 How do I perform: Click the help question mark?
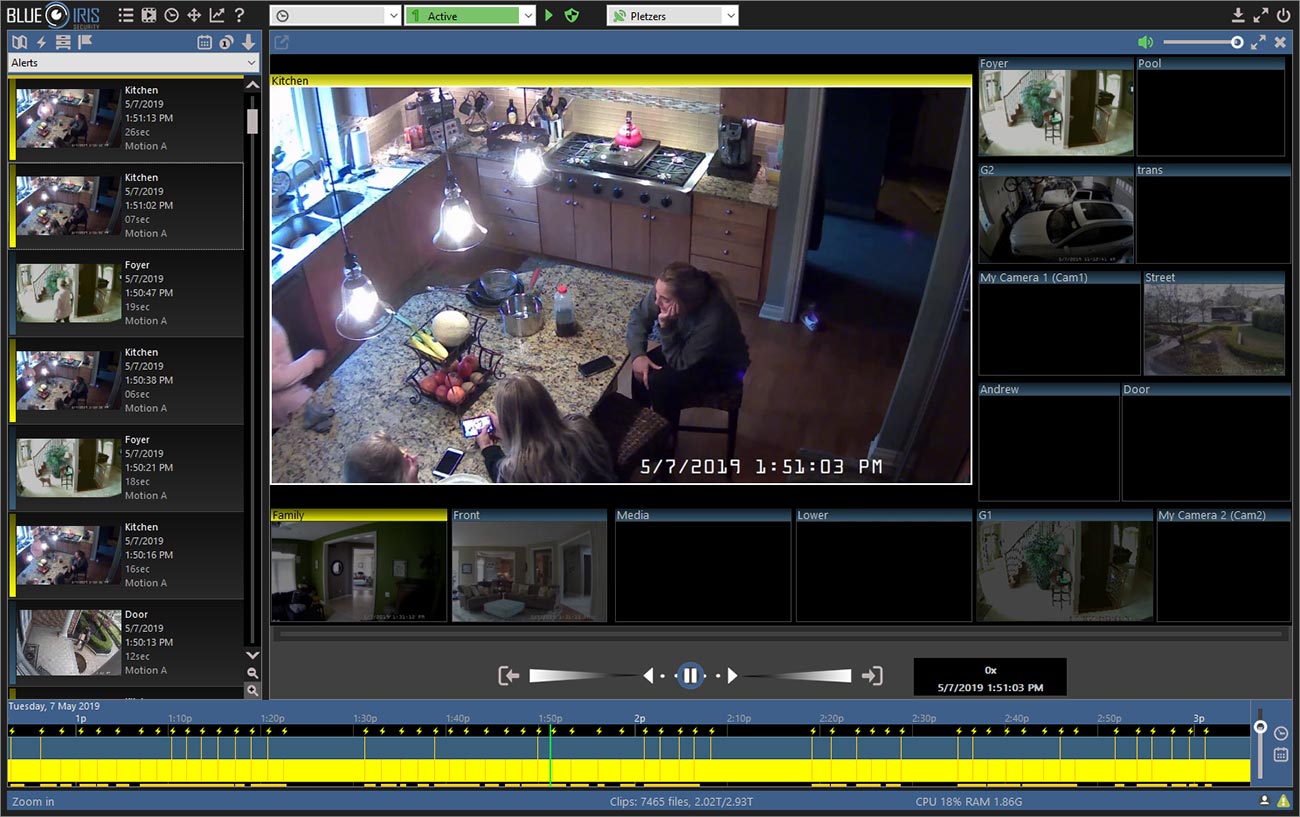coord(241,15)
